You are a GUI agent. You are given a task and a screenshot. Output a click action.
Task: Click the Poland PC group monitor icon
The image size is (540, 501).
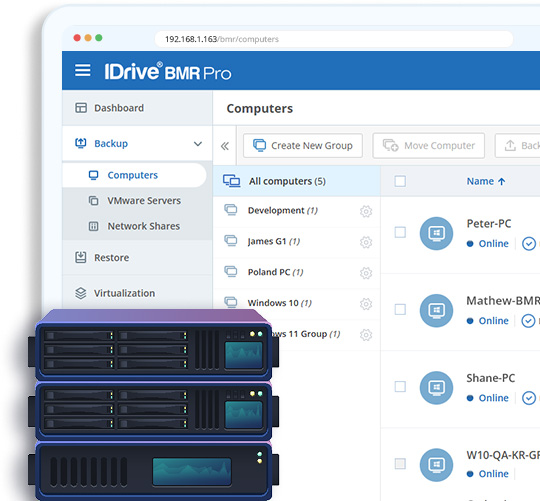pyautogui.click(x=231, y=271)
